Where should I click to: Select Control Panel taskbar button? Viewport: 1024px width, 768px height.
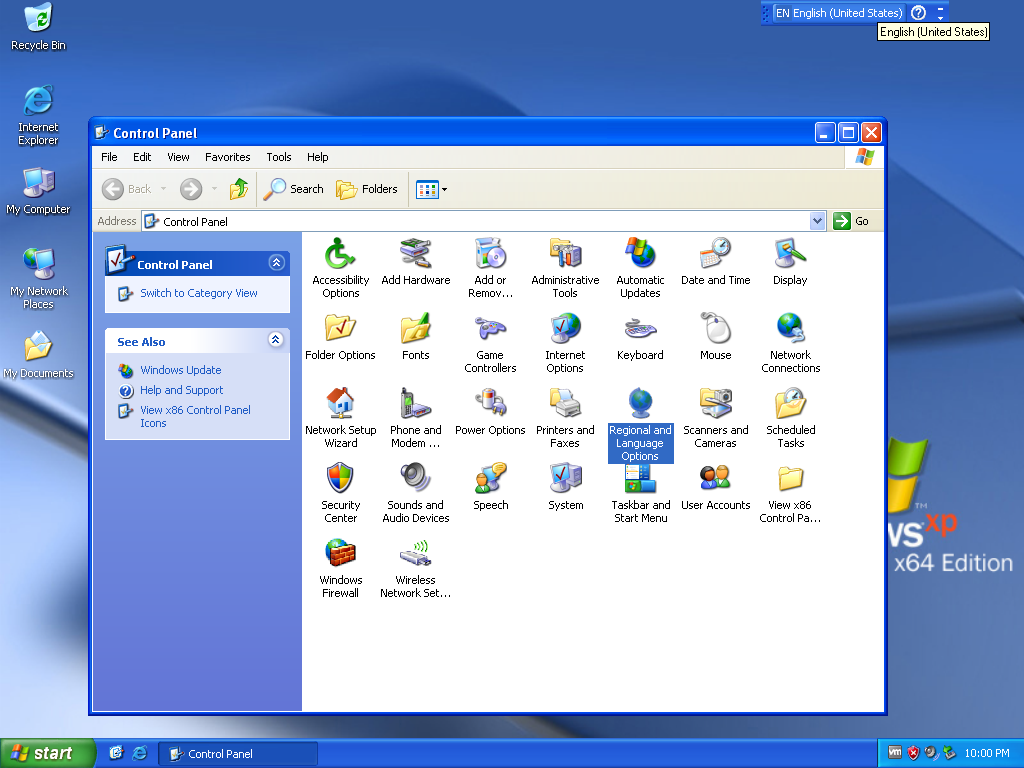click(238, 754)
